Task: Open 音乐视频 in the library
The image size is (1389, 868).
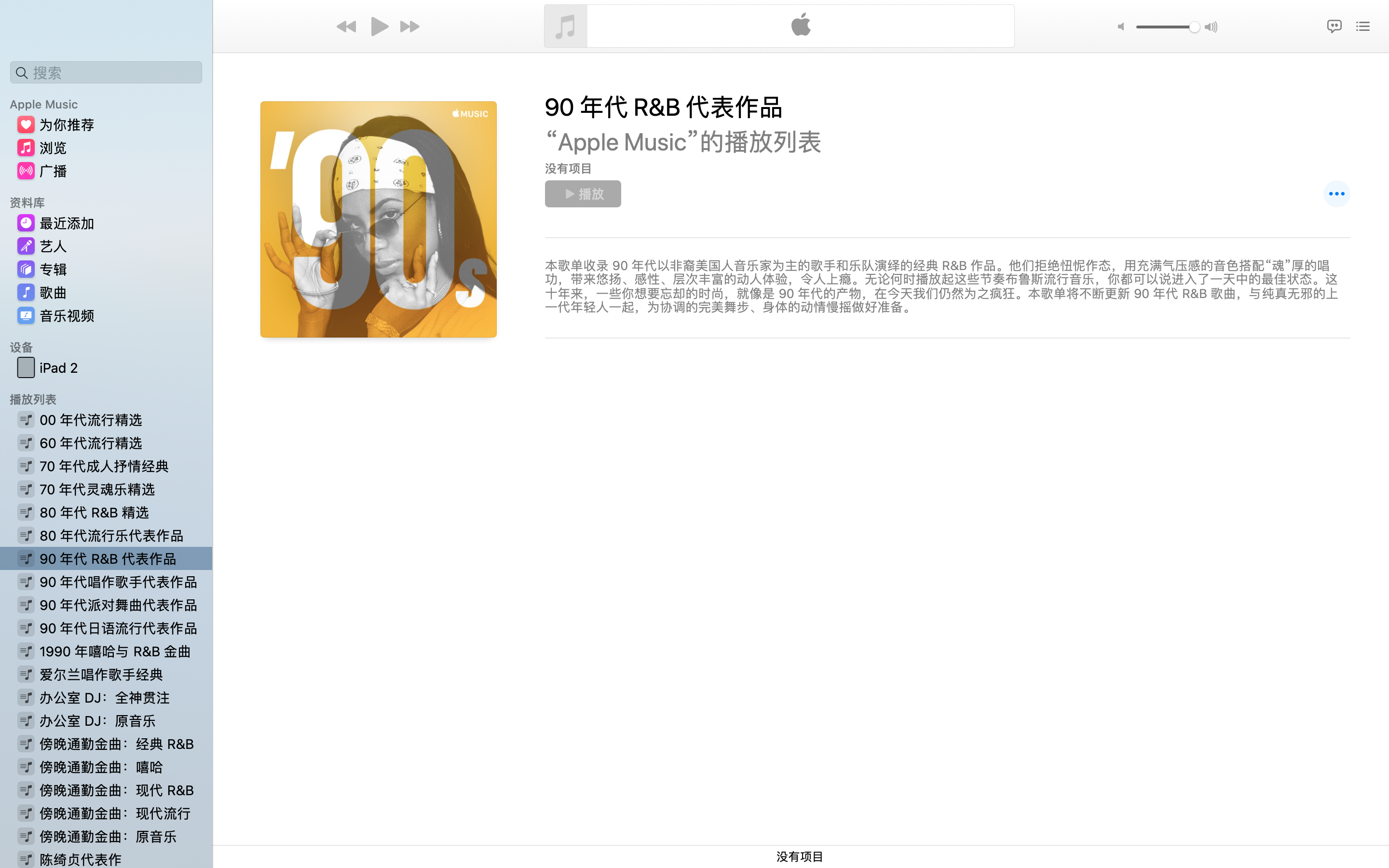Action: coord(67,316)
